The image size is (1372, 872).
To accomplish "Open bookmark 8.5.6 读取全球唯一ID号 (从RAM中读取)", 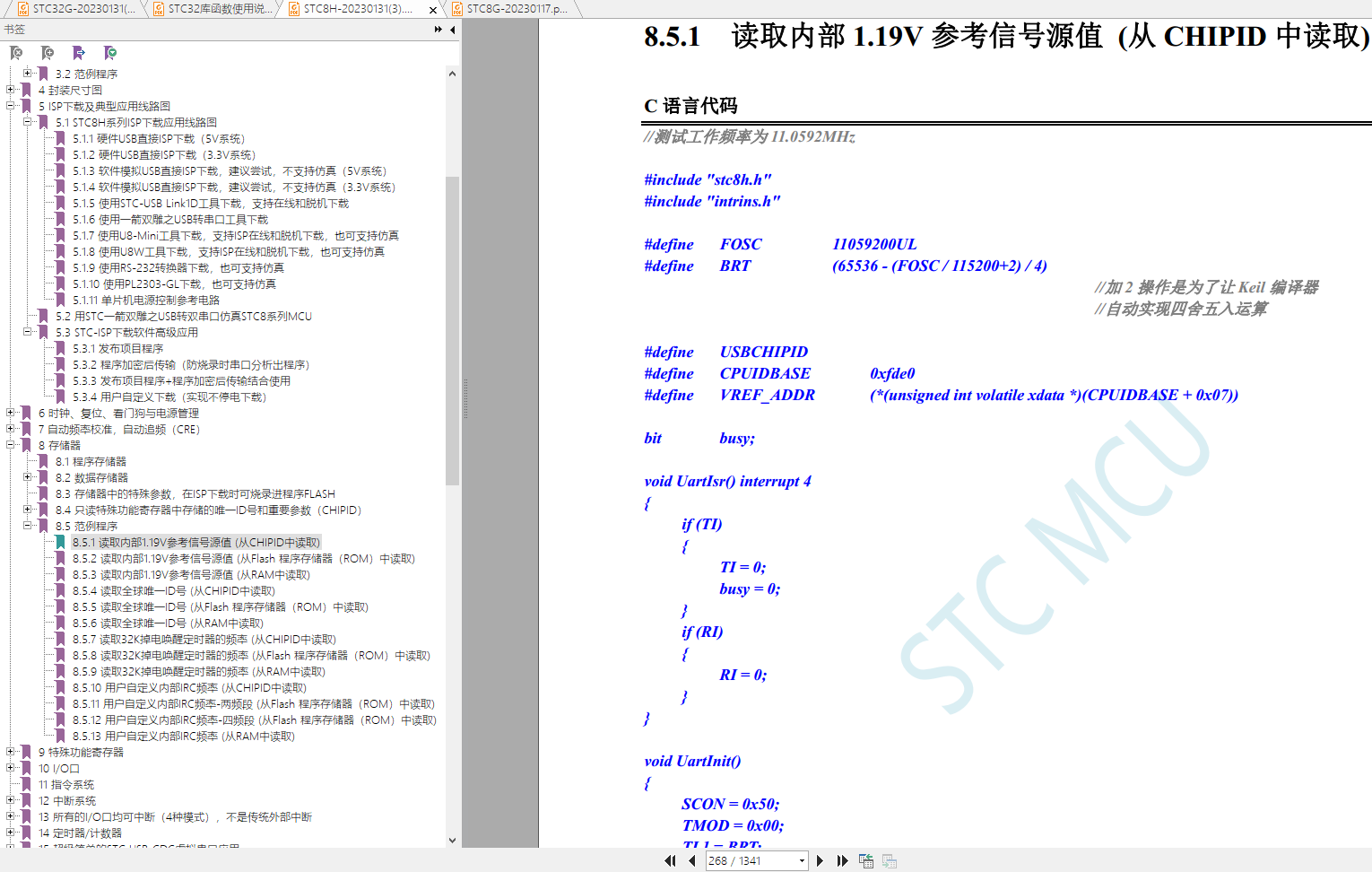I will [x=169, y=623].
